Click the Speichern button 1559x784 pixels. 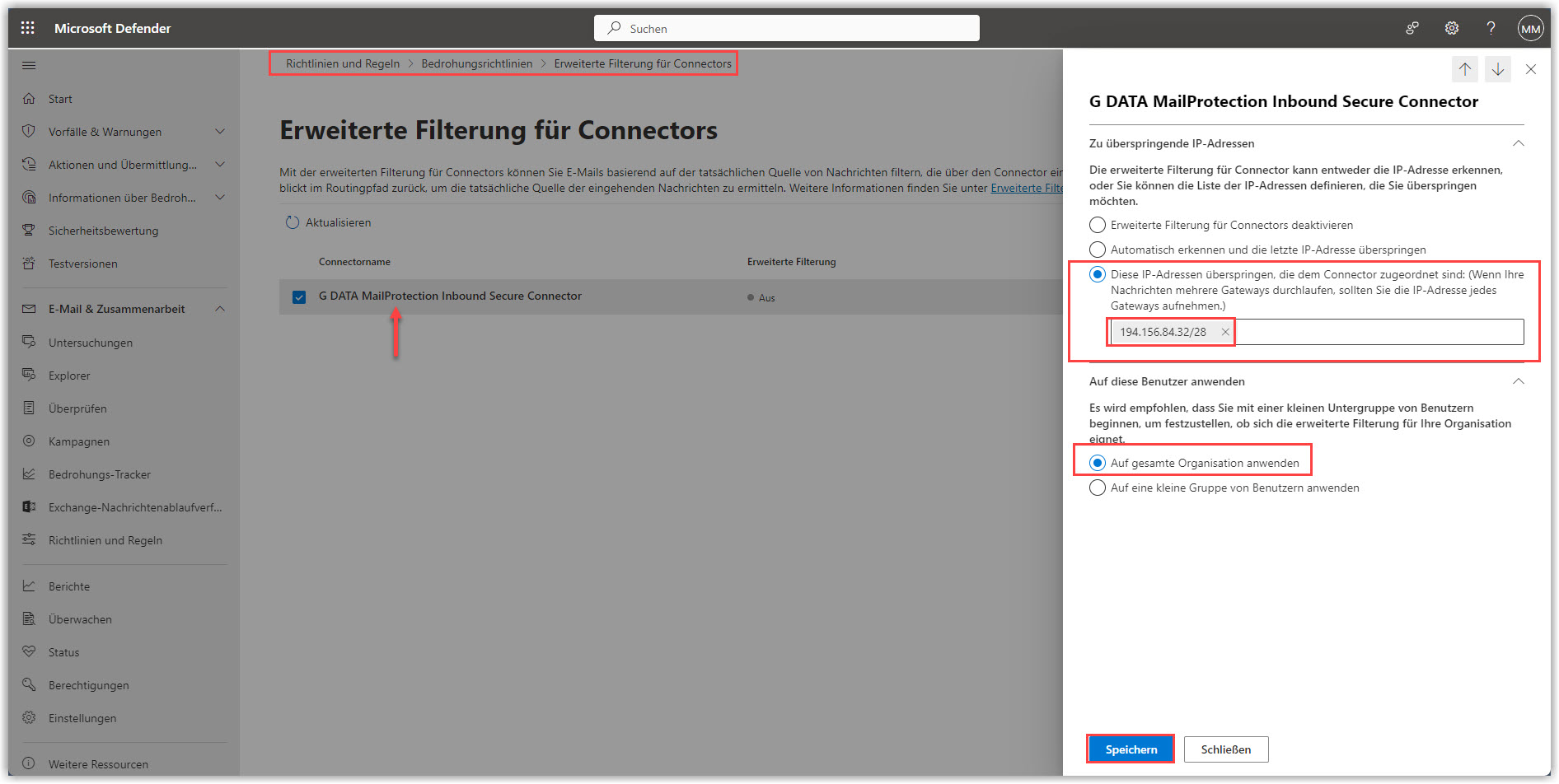tap(1131, 749)
